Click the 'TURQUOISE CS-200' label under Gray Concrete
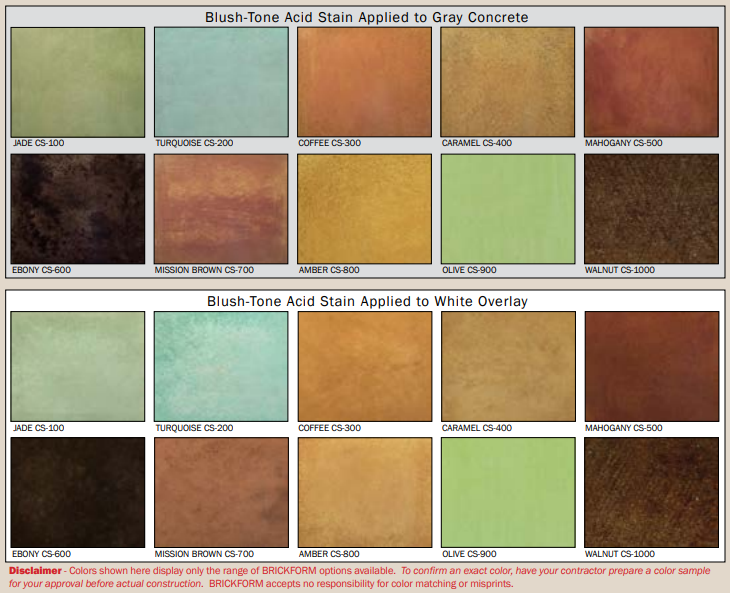The image size is (730, 593). [194, 143]
